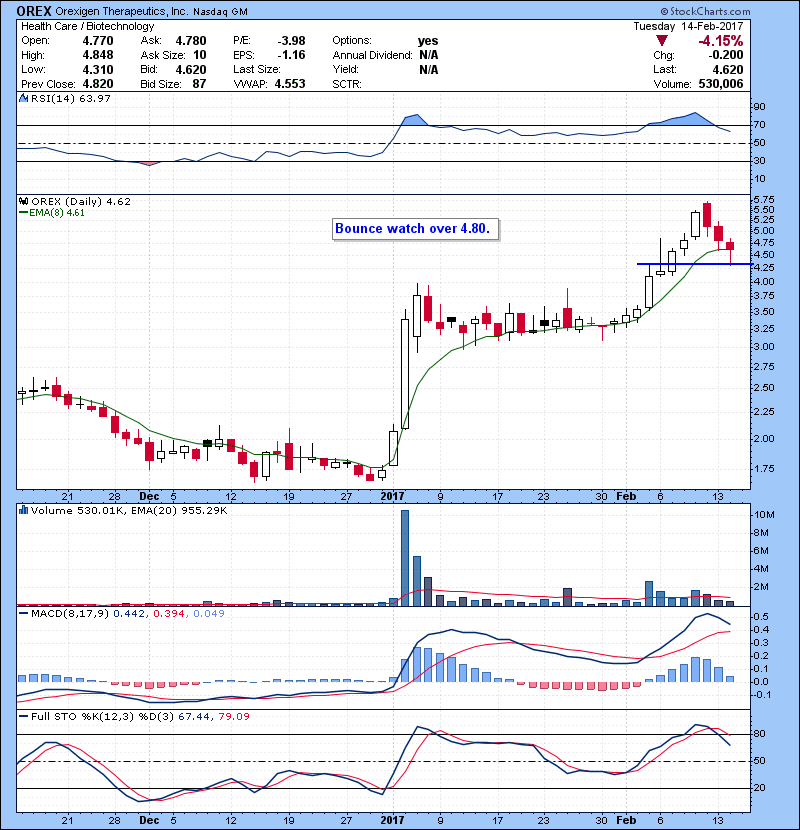Click the Full STO legend line marker
Image resolution: width=800 pixels, height=830 pixels.
pyautogui.click(x=23, y=716)
